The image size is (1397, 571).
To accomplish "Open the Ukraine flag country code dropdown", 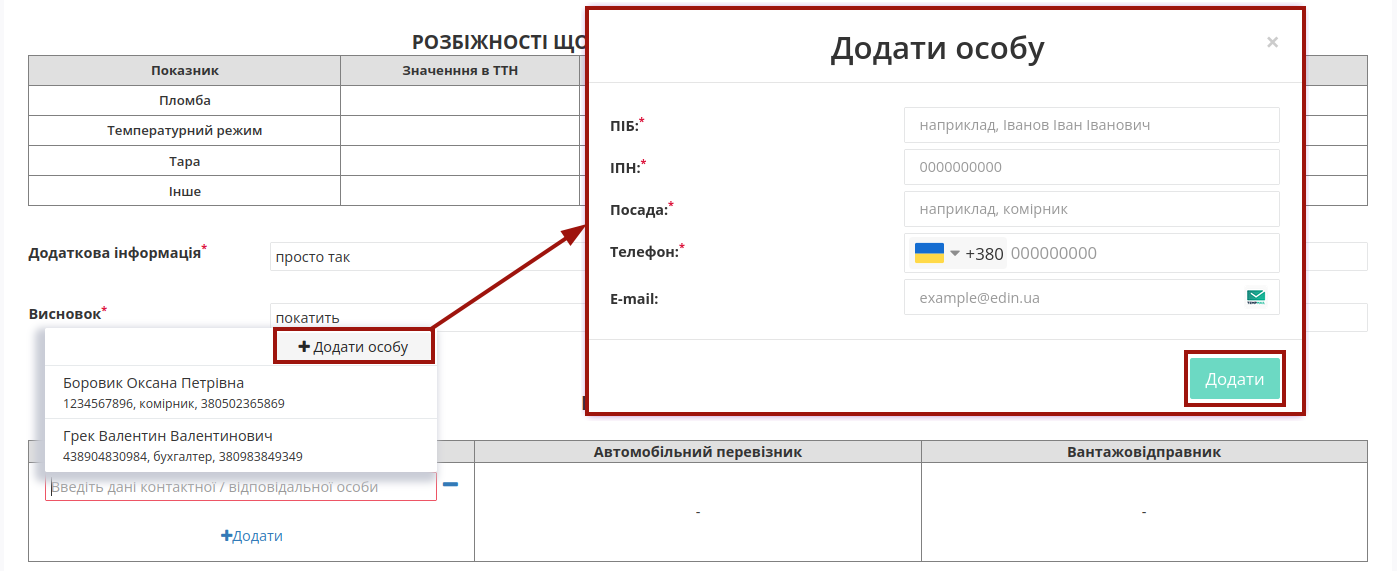I will tap(937, 253).
